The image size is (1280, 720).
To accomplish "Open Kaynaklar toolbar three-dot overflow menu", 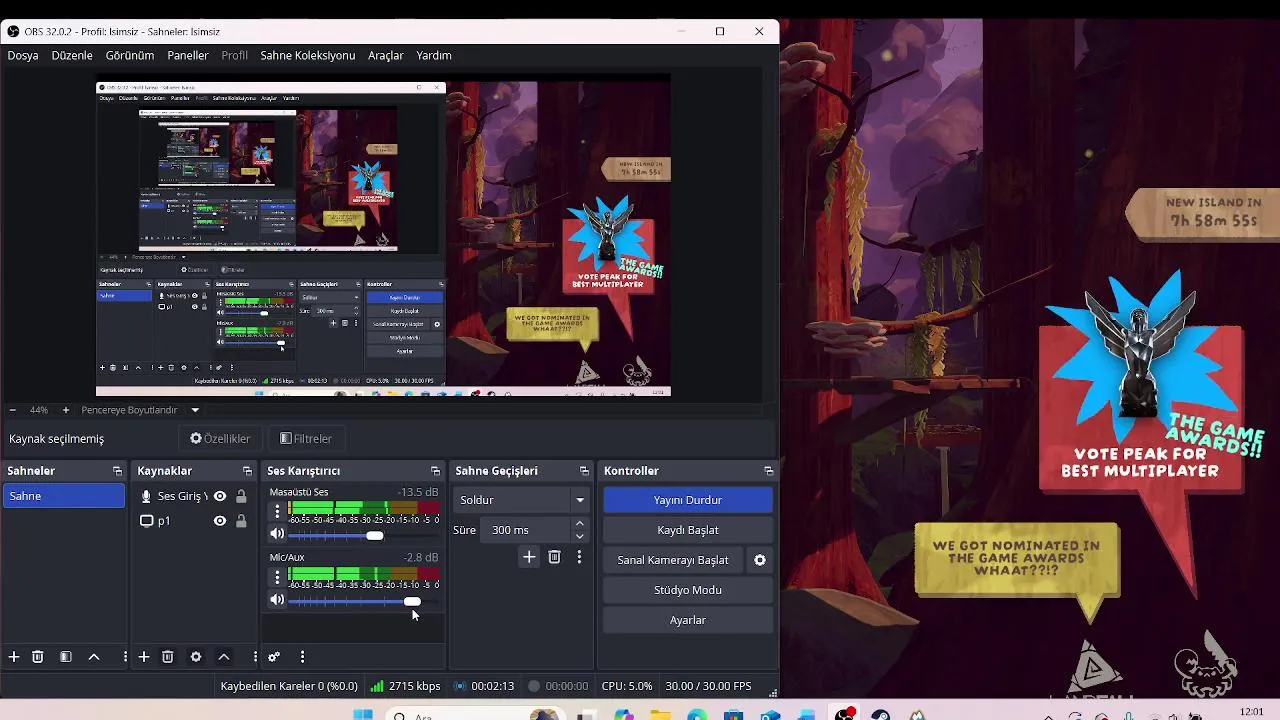I will (255, 657).
